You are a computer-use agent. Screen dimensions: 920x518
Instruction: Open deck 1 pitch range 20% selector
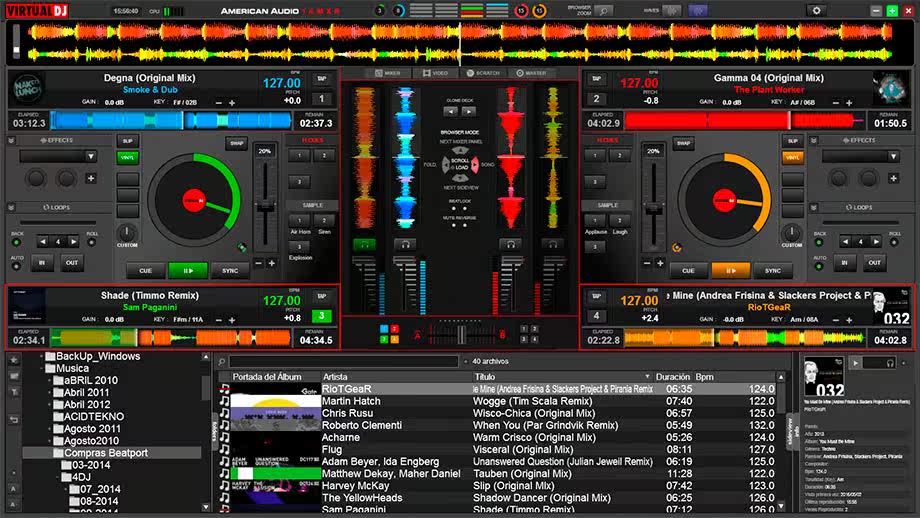pos(265,151)
